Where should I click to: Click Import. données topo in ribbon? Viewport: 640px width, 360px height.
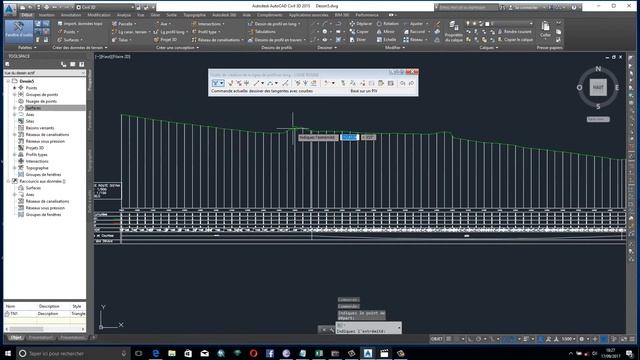click(x=80, y=24)
